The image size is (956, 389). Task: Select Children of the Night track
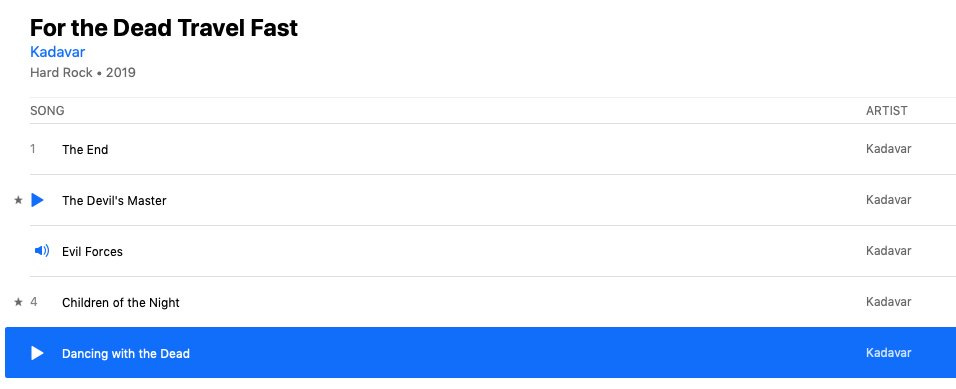point(121,302)
